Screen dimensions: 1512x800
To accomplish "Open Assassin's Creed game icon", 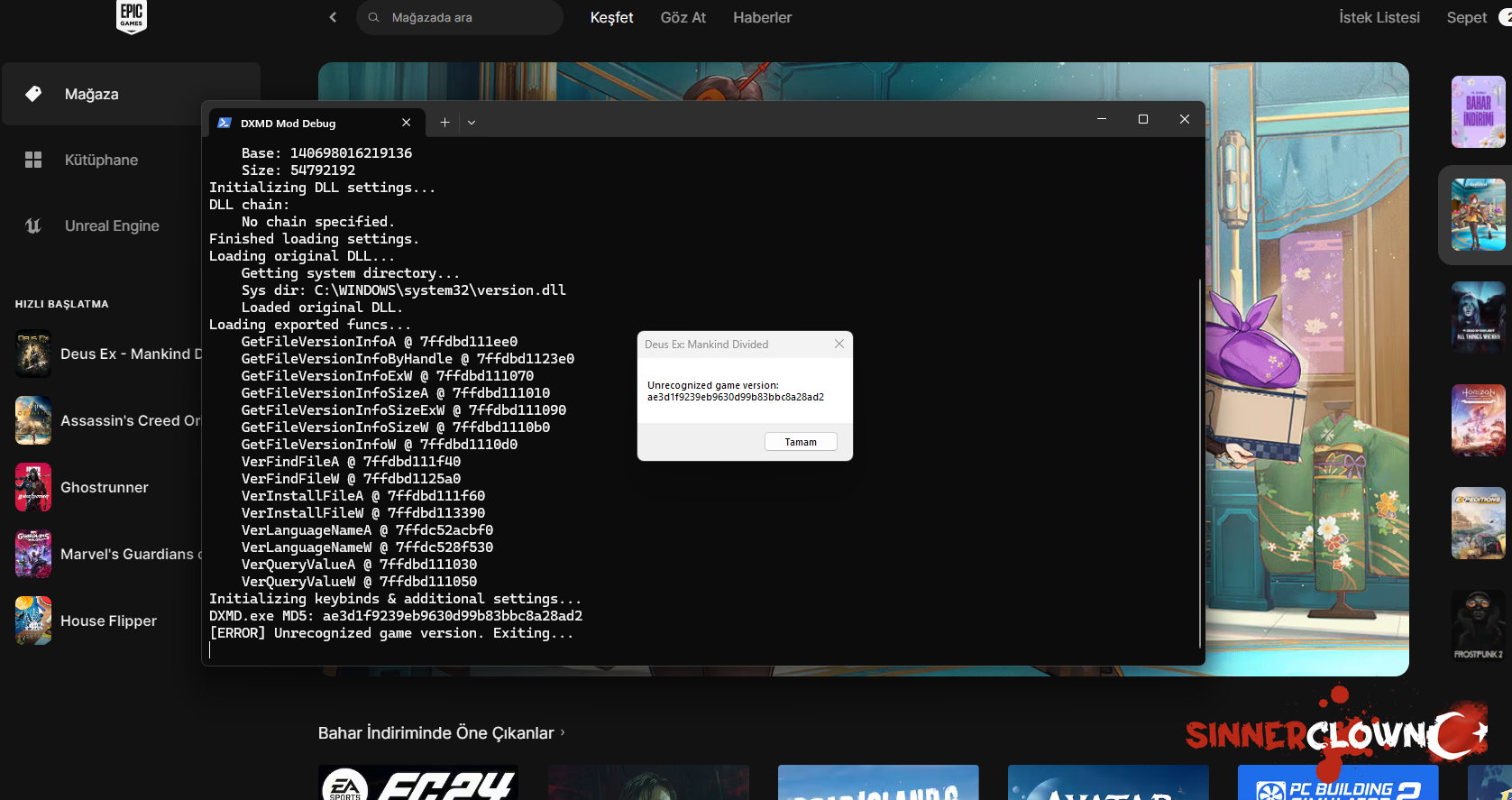I will pyautogui.click(x=33, y=420).
